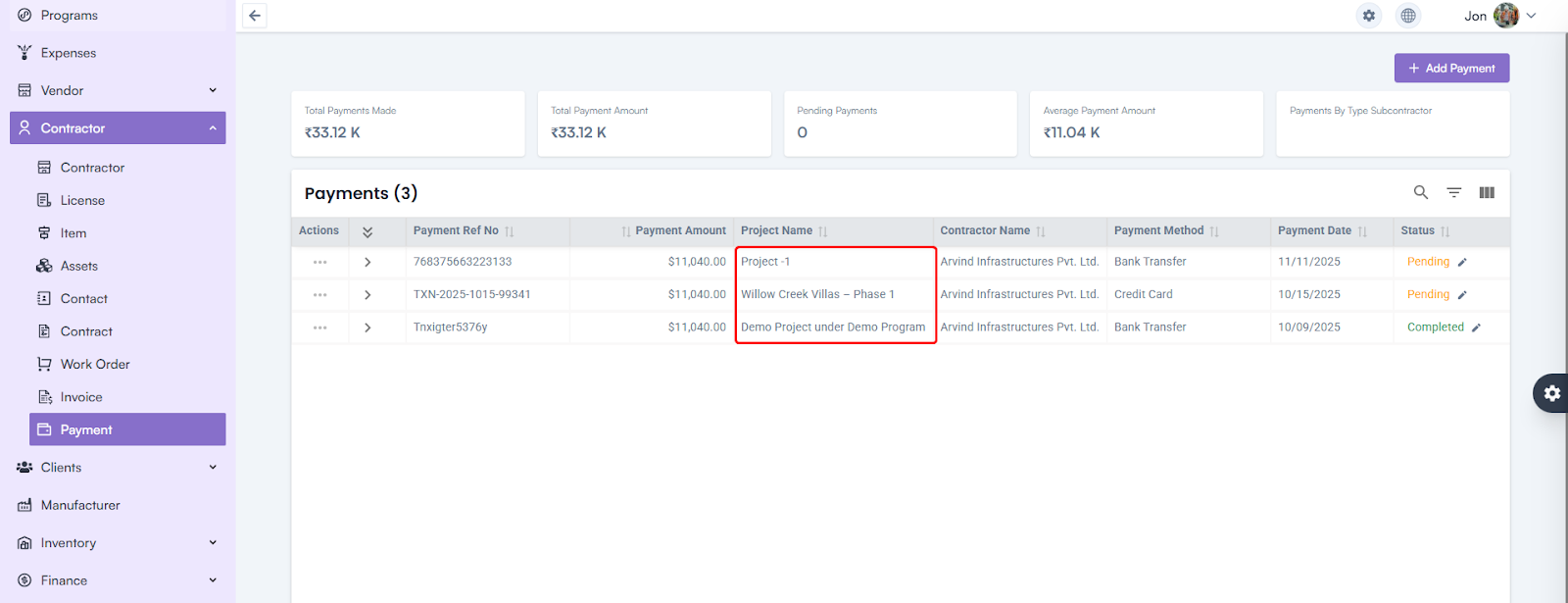Viewport: 1568px width, 603px height.
Task: Open the search icon in Payments table
Action: coord(1420,192)
